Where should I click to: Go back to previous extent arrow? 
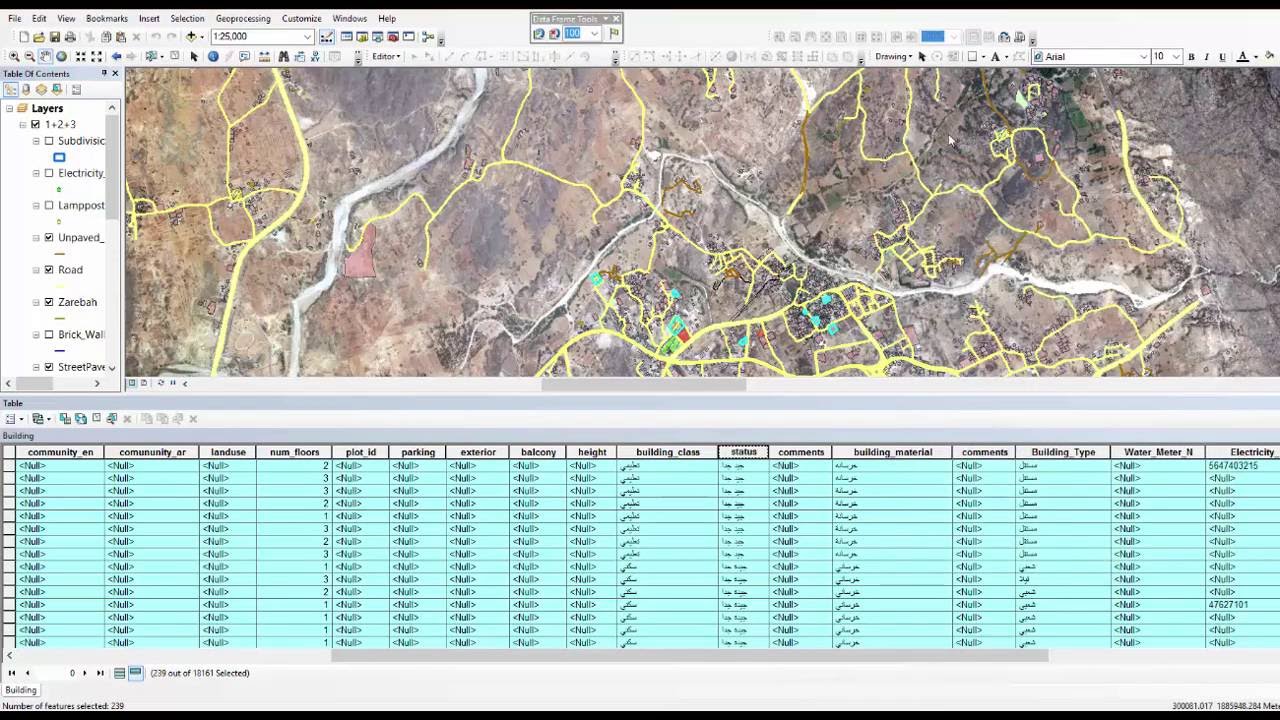116,57
